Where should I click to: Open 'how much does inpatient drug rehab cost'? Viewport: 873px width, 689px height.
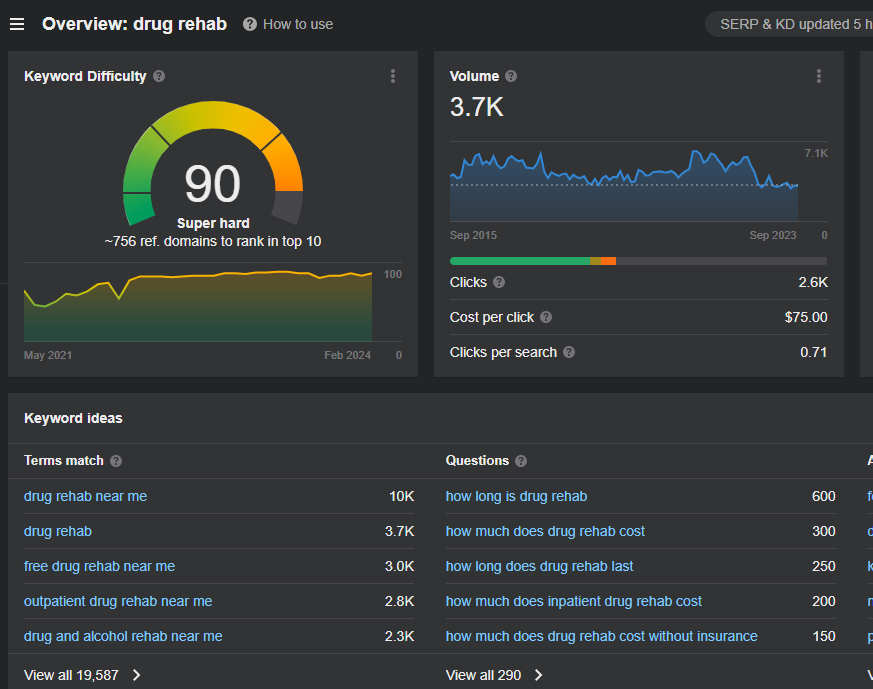(x=573, y=602)
